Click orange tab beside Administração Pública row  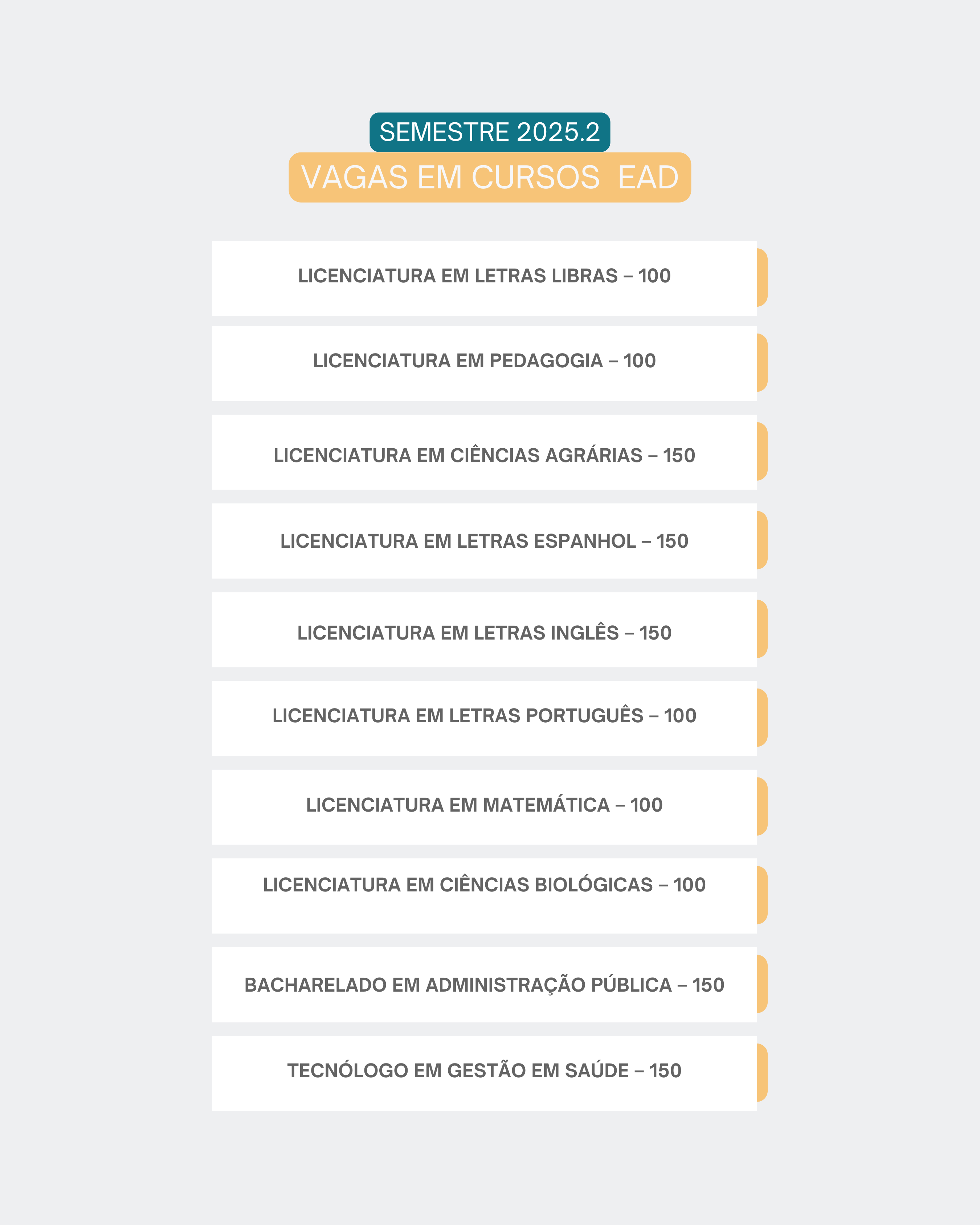click(x=763, y=984)
